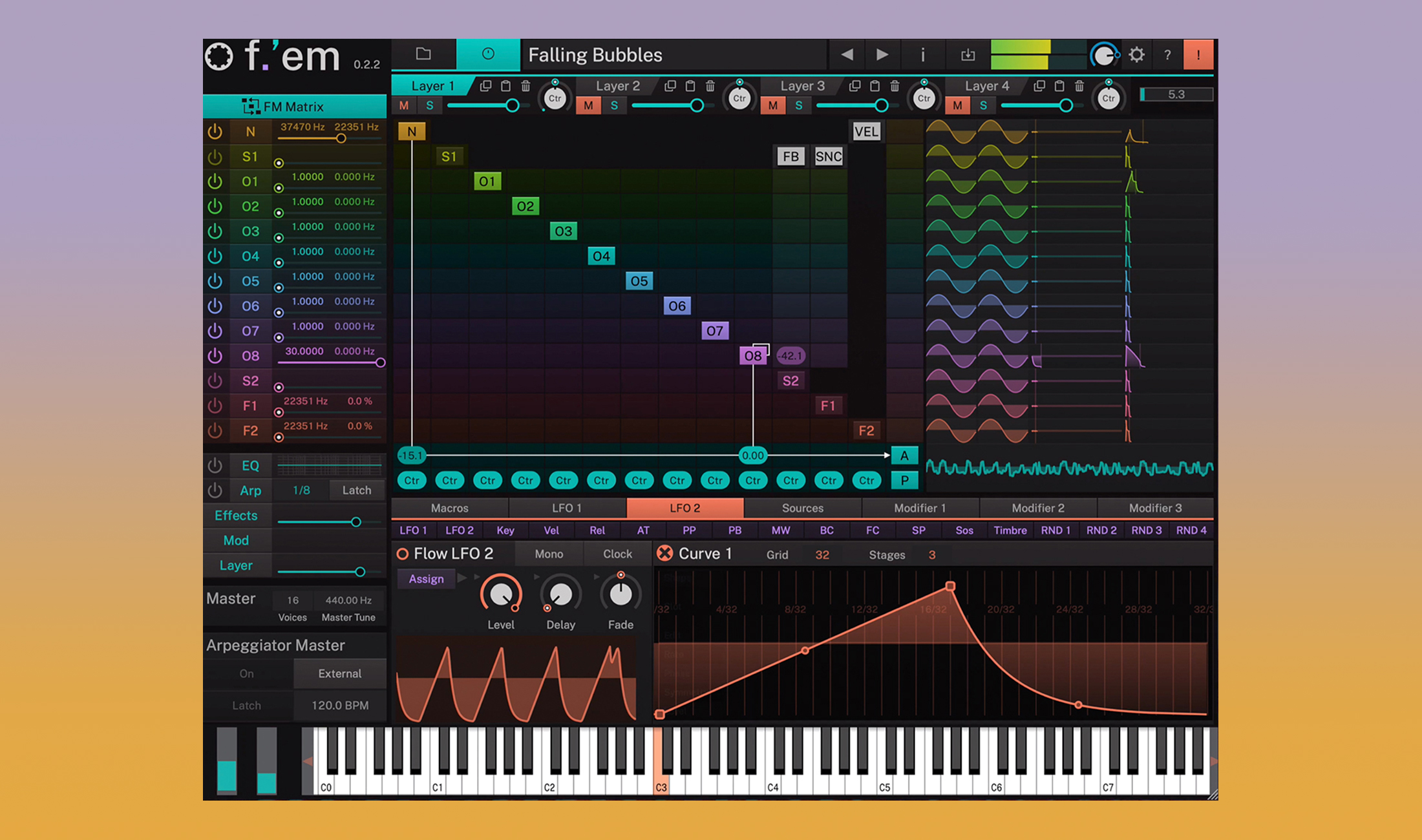Switch to the Macros tab
Viewport: 1422px width, 840px height.
449,508
